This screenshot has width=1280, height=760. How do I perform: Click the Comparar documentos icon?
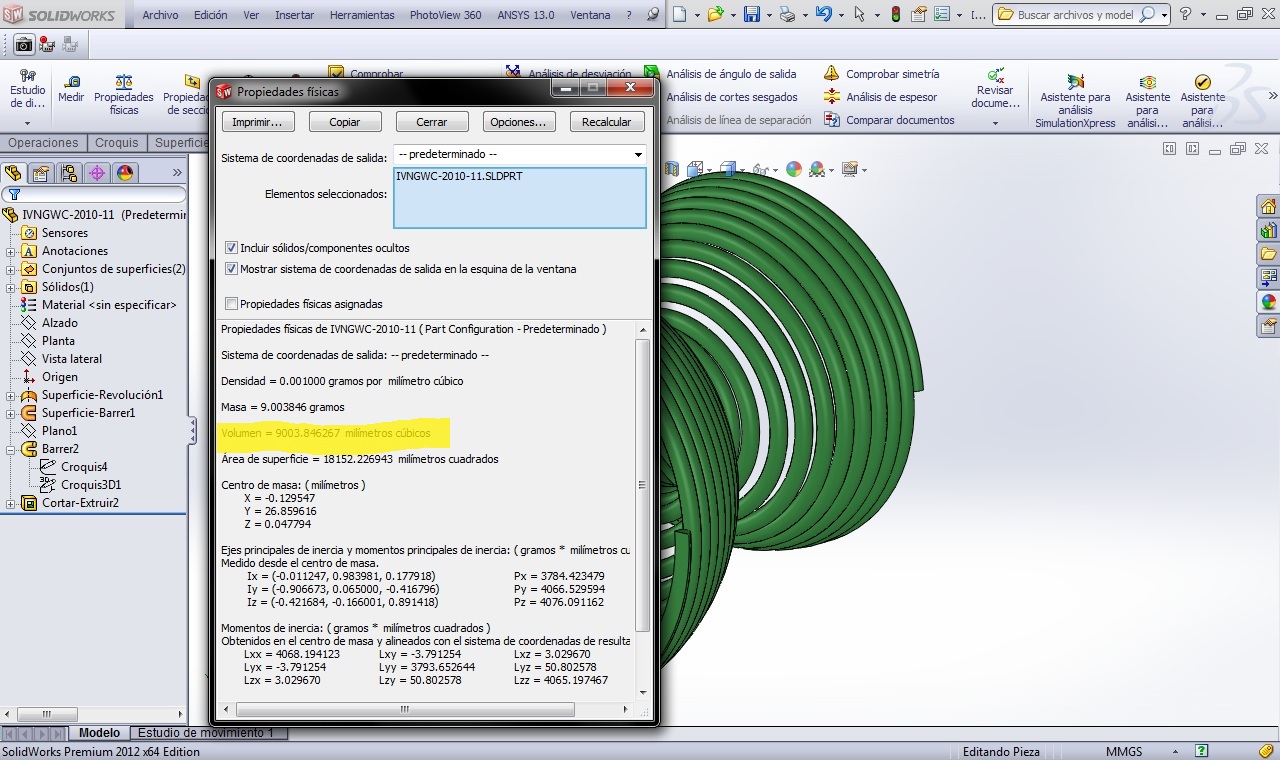(831, 120)
